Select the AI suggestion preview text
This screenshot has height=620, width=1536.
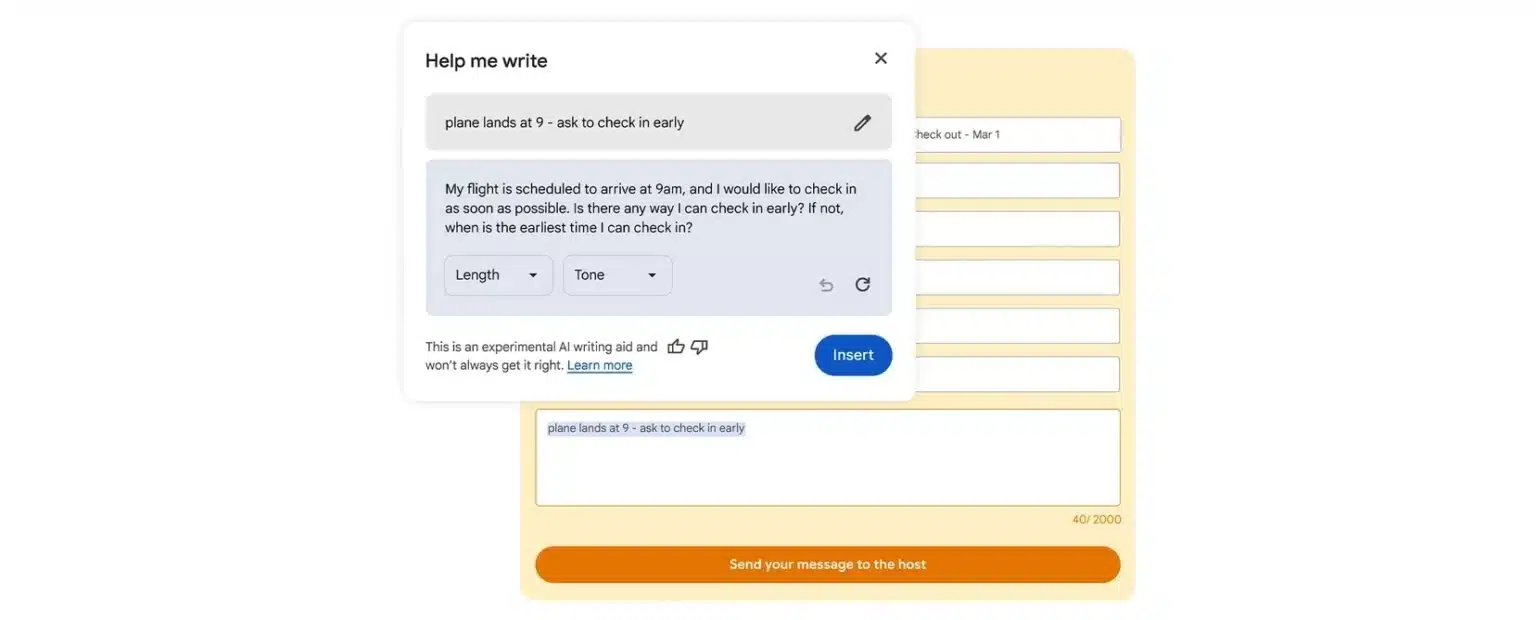click(649, 207)
